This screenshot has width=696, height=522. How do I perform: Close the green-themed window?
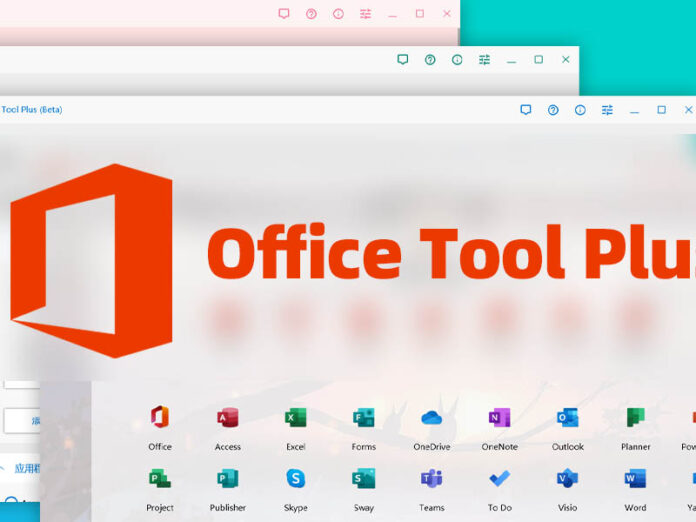pos(566,59)
